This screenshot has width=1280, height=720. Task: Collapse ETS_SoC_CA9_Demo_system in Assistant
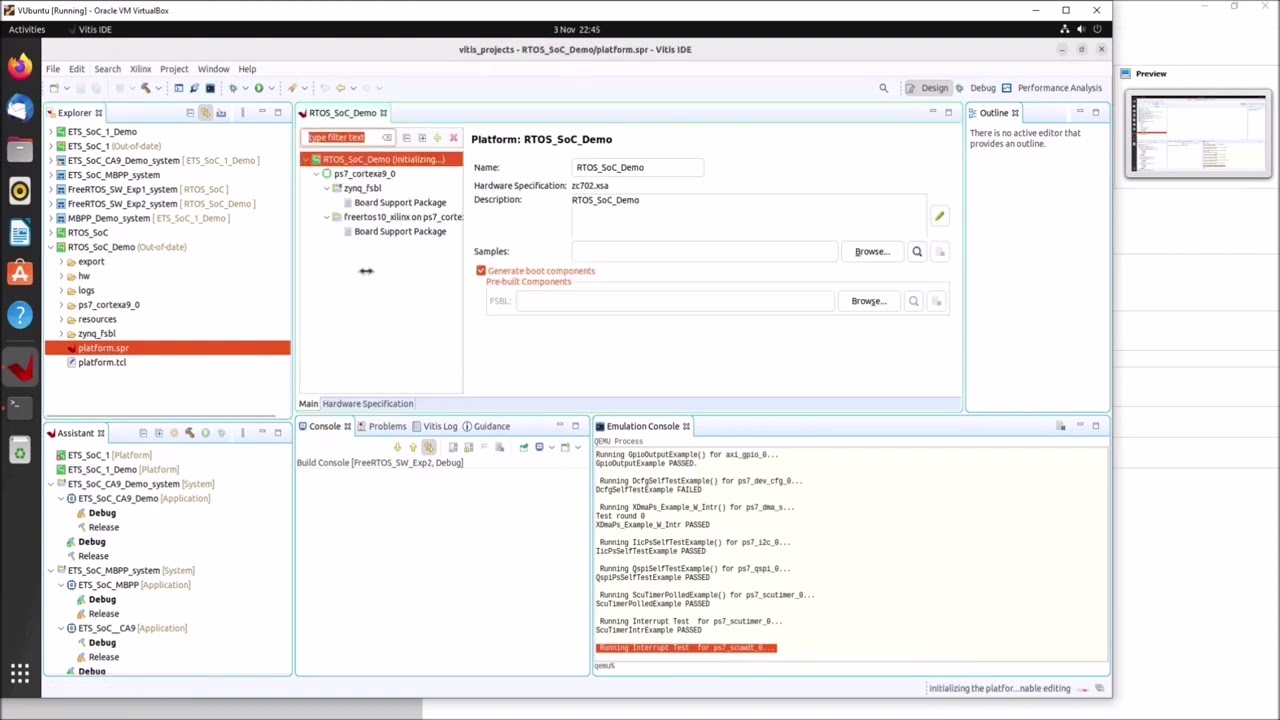click(51, 484)
